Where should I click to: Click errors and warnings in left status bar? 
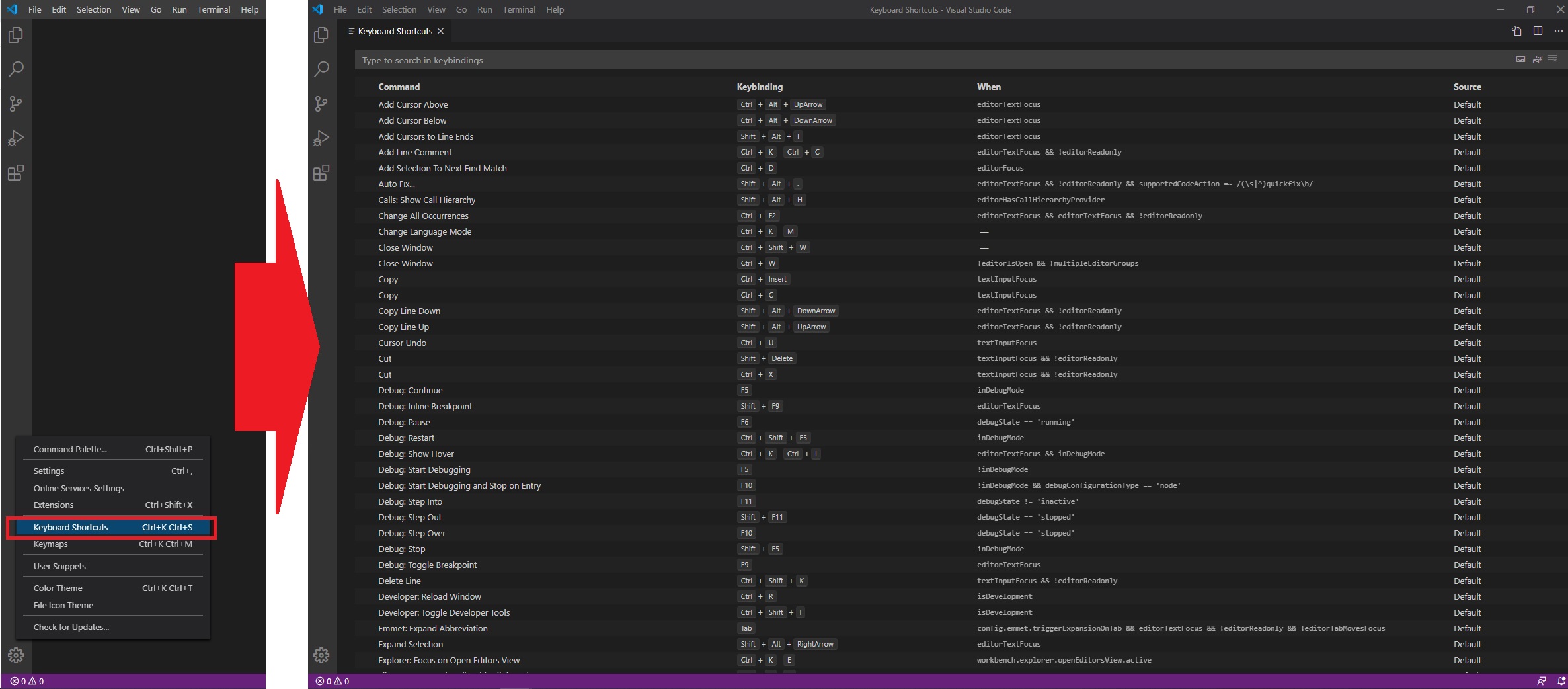coord(27,681)
